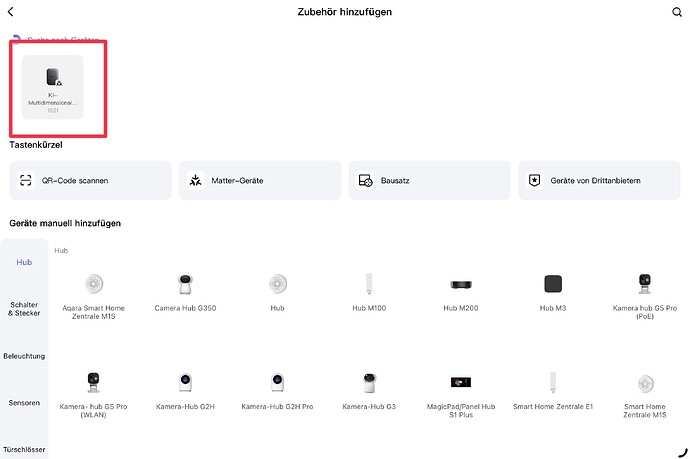Open the Türschlösser category
The image size is (690, 459).
24,448
